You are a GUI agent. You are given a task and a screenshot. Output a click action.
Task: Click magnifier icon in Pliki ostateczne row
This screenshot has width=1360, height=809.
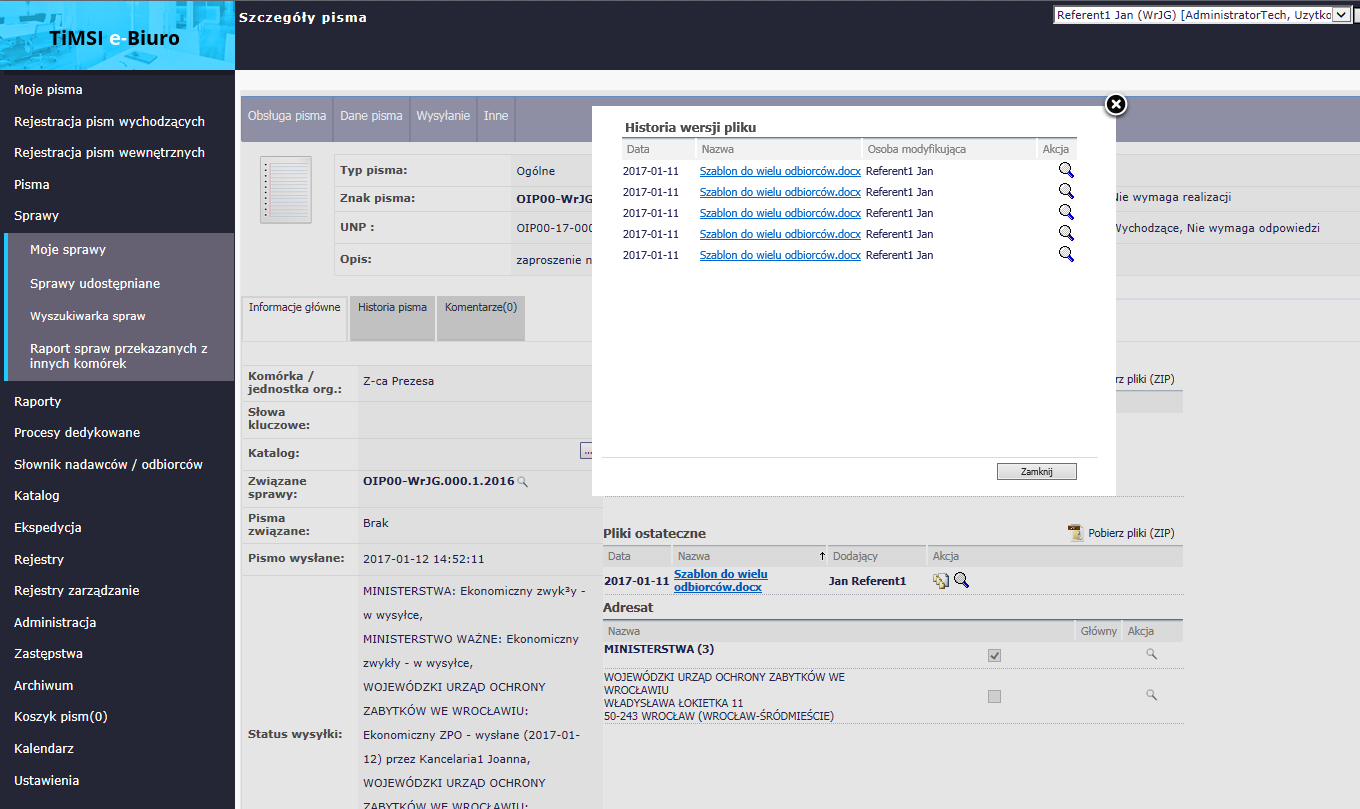(961, 580)
